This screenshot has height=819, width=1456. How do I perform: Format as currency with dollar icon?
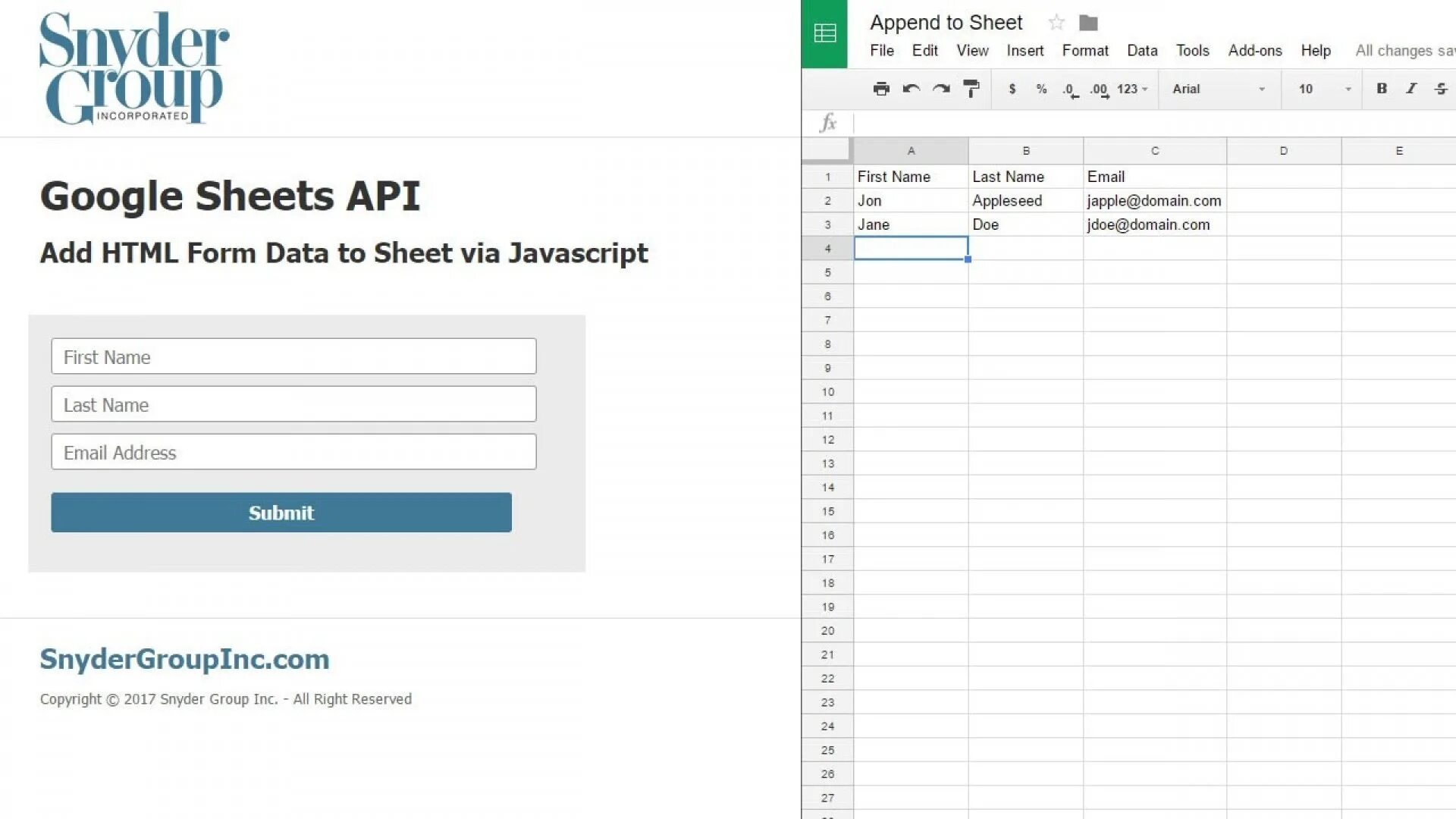[x=1012, y=89]
